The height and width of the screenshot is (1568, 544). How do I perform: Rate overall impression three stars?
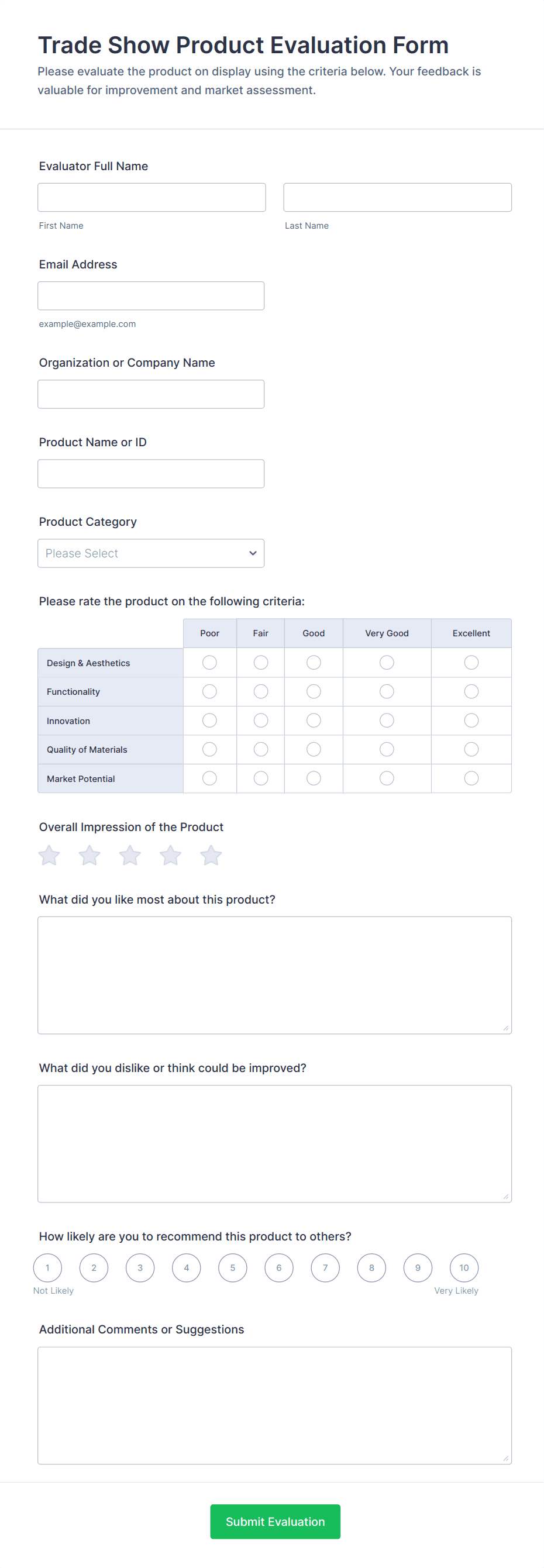click(x=130, y=855)
